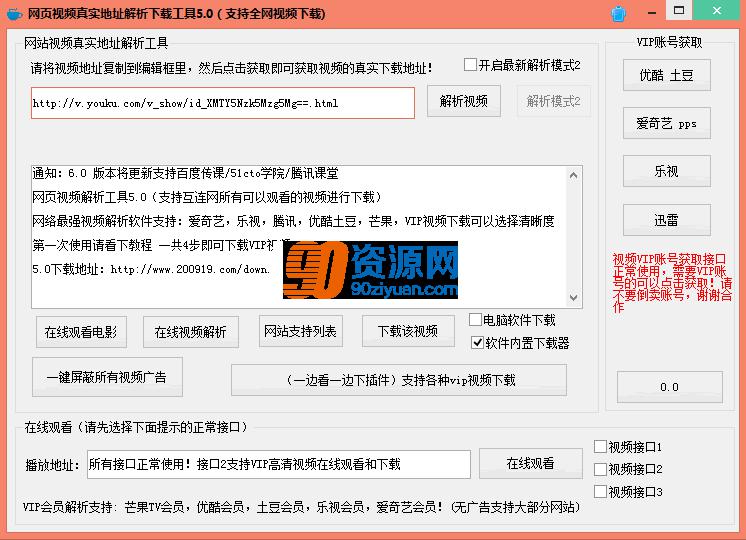Click the 通知: 6.0 版本 notice line
This screenshot has height=540, width=746.
coord(185,173)
